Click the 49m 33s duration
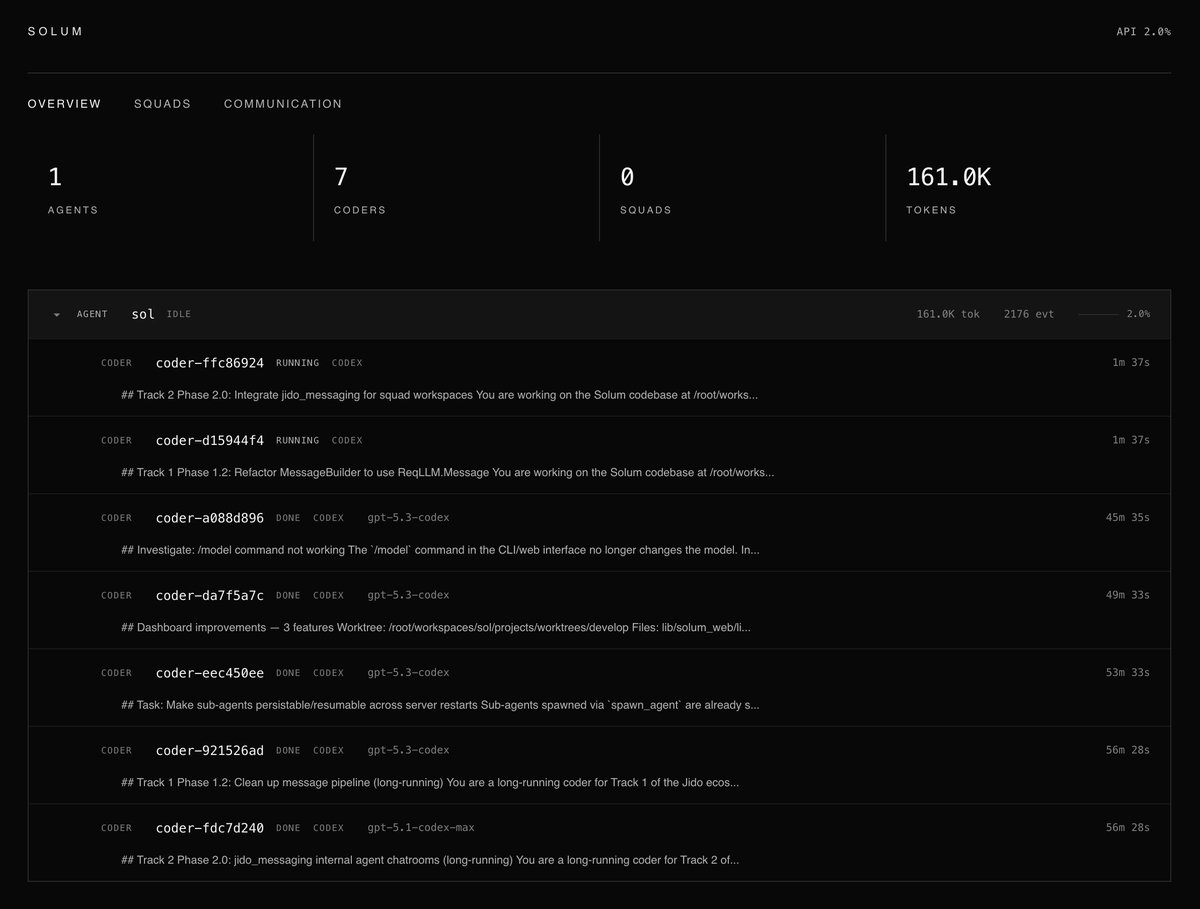Image resolution: width=1200 pixels, height=909 pixels. click(1128, 595)
